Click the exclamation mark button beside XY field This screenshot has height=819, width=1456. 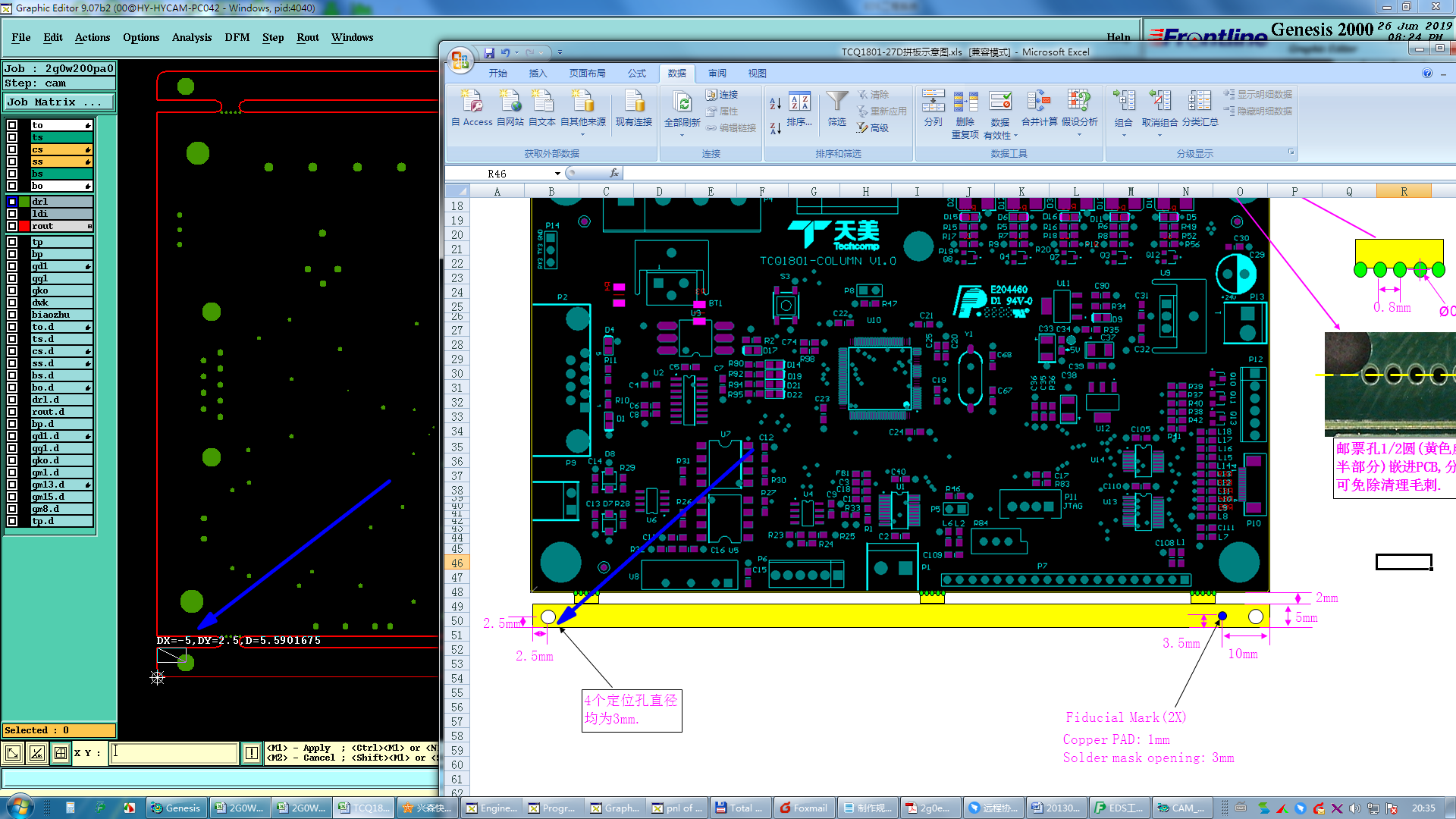tap(252, 753)
